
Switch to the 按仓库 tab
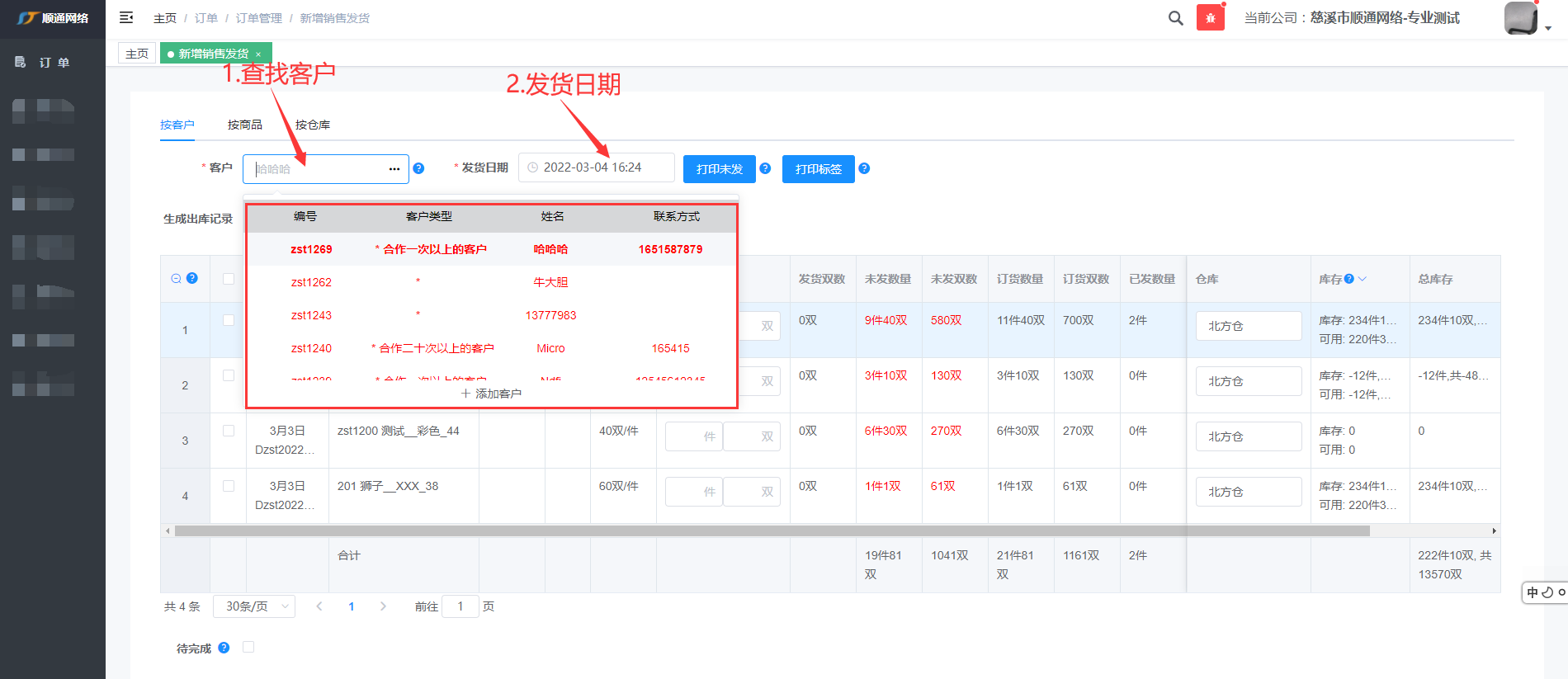click(313, 125)
